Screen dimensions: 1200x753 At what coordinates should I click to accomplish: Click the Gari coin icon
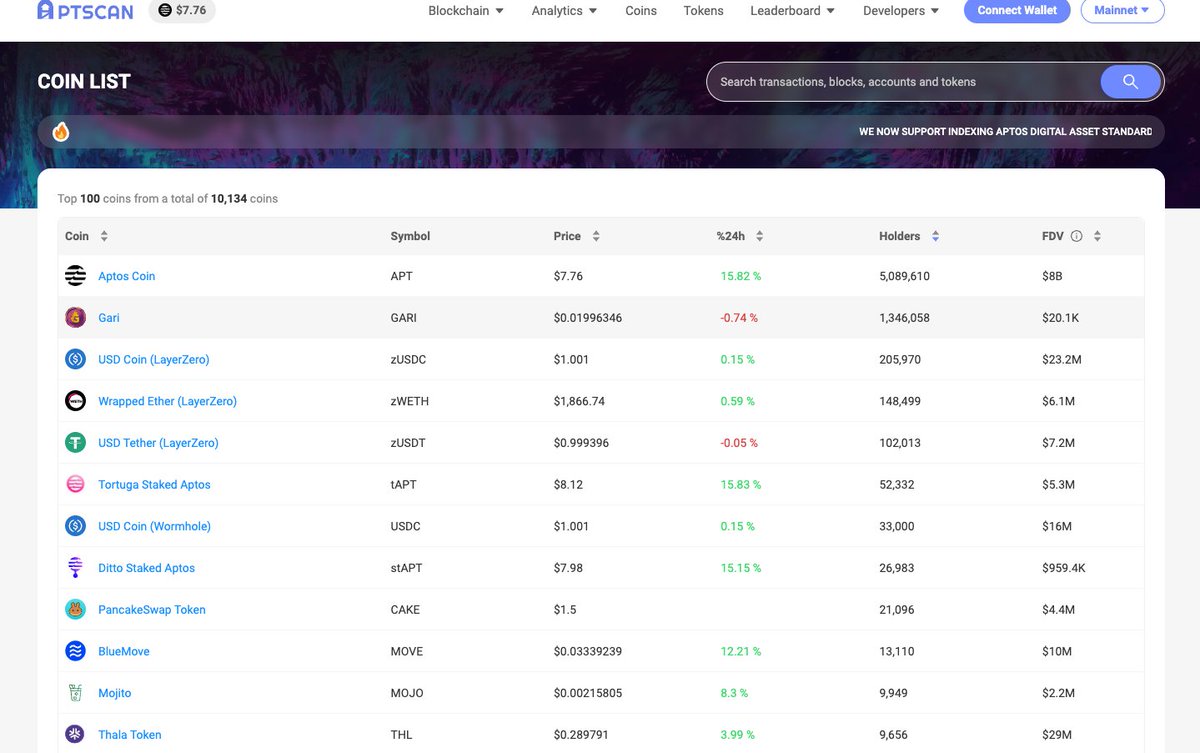pyautogui.click(x=75, y=318)
